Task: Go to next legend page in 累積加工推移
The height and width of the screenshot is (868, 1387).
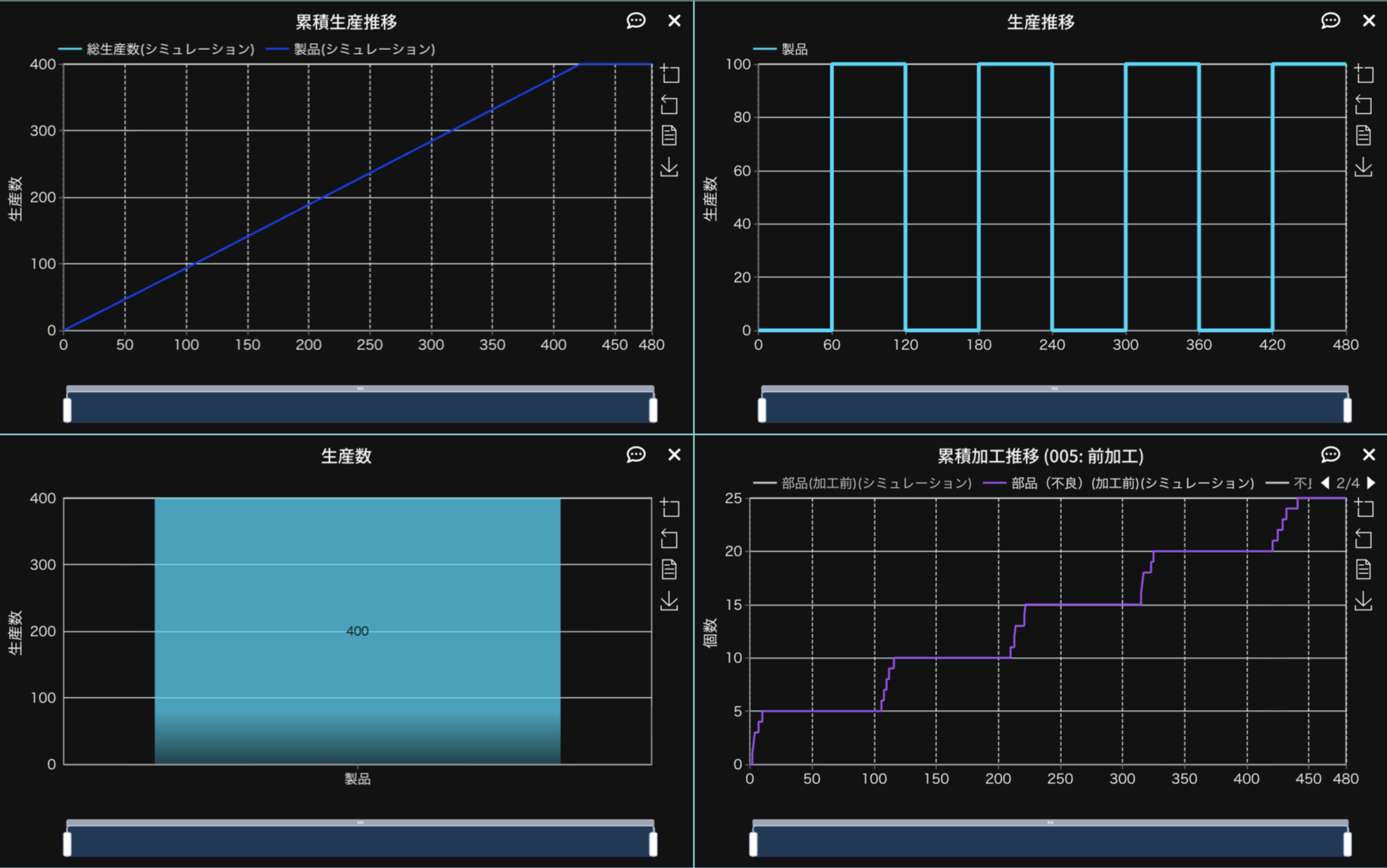Action: point(1371,482)
